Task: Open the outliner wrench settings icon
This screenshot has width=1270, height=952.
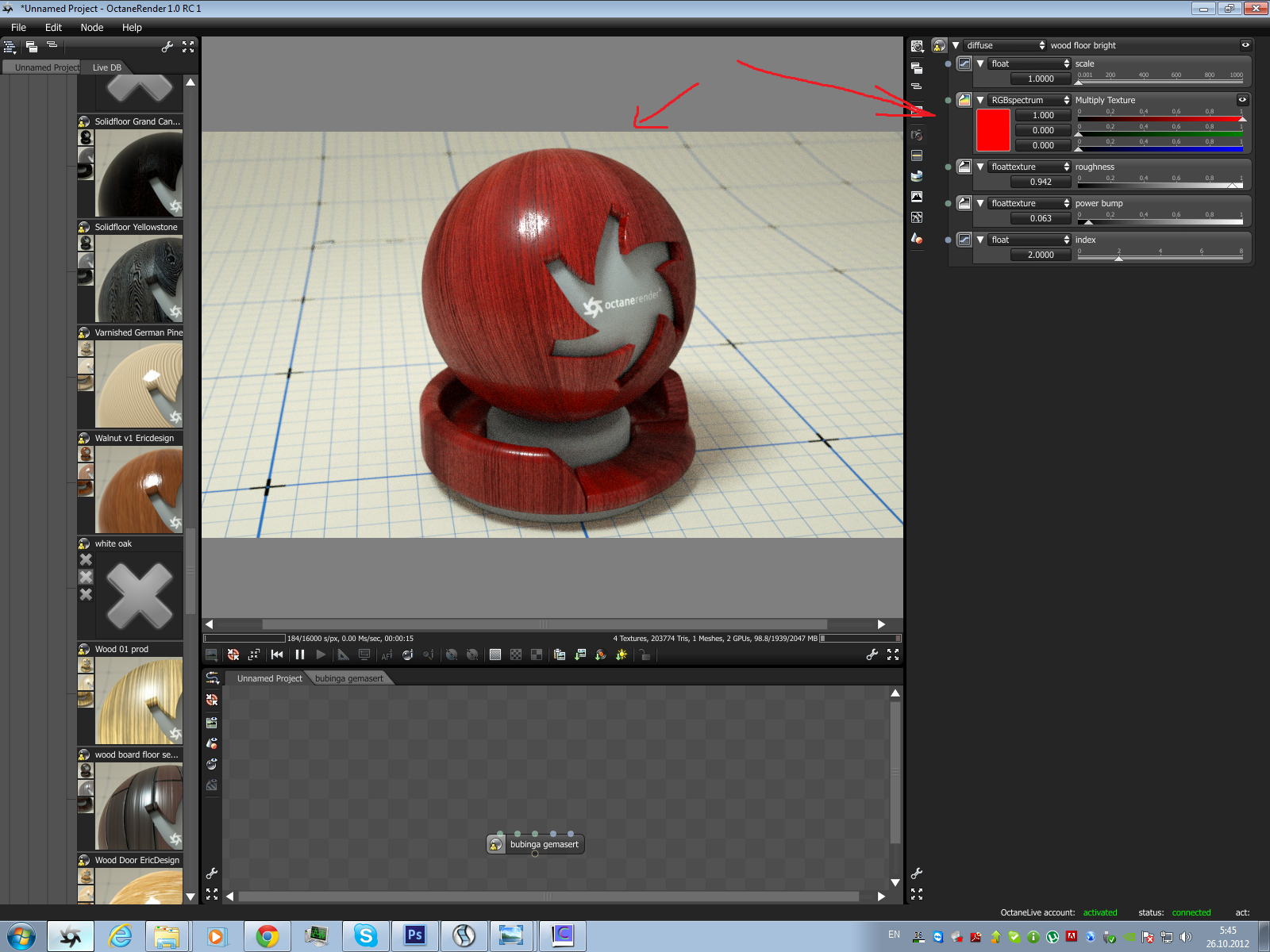Action: (x=167, y=47)
